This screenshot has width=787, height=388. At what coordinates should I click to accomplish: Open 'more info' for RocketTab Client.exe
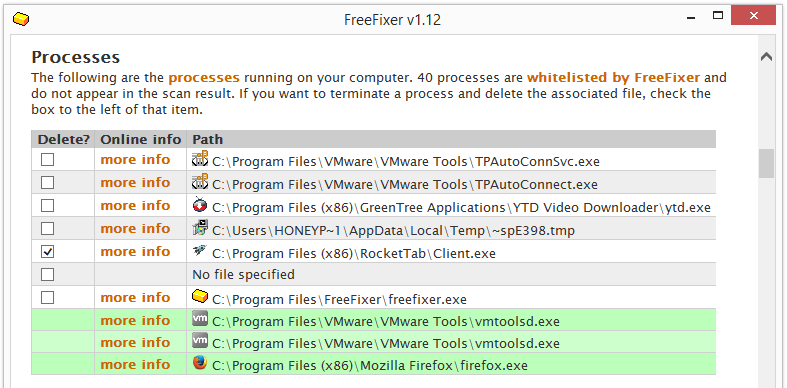135,251
